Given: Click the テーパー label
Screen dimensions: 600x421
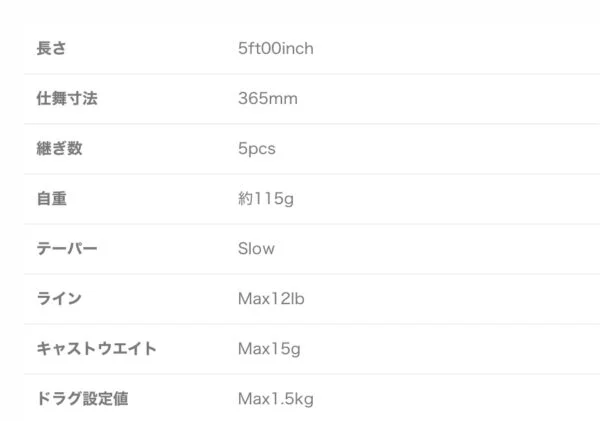Looking at the screenshot, I should (x=67, y=249).
